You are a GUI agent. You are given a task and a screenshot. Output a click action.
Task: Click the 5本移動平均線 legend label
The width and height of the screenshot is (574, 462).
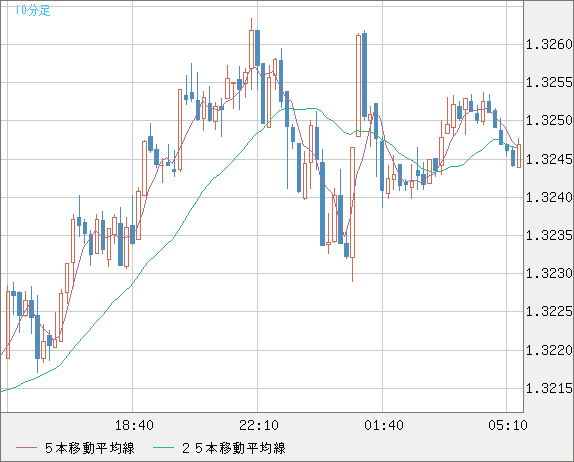[x=90, y=448]
